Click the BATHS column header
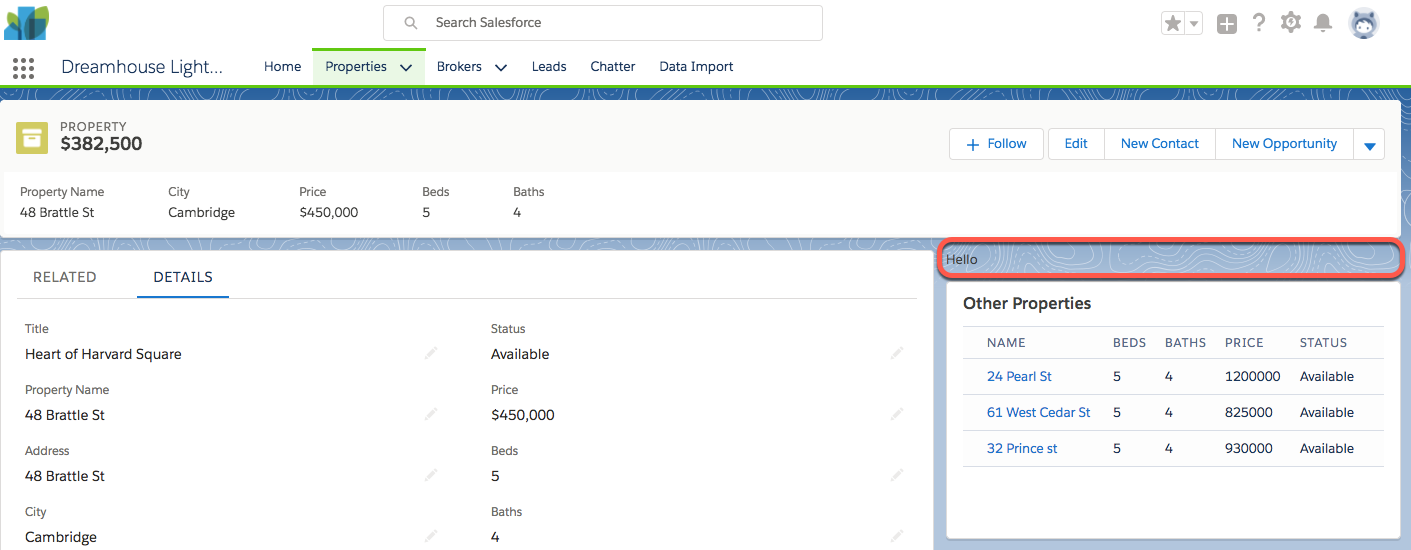1411x550 pixels. [x=1185, y=343]
